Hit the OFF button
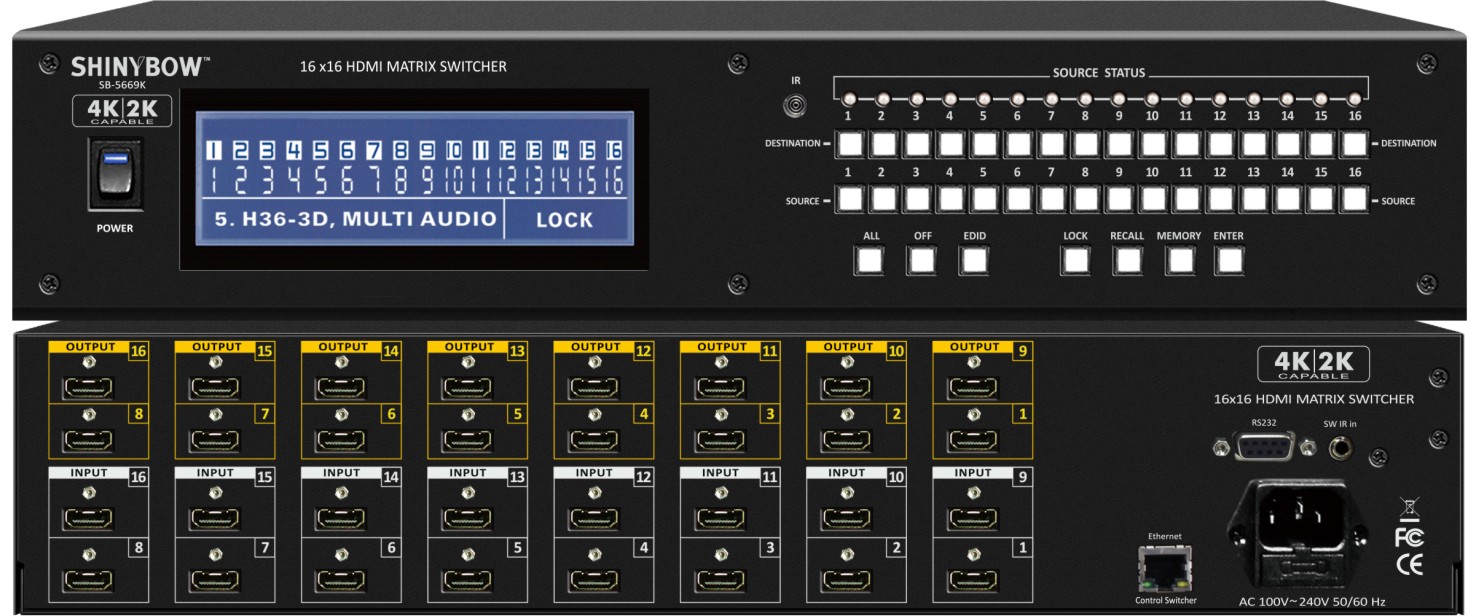 pyautogui.click(x=922, y=260)
